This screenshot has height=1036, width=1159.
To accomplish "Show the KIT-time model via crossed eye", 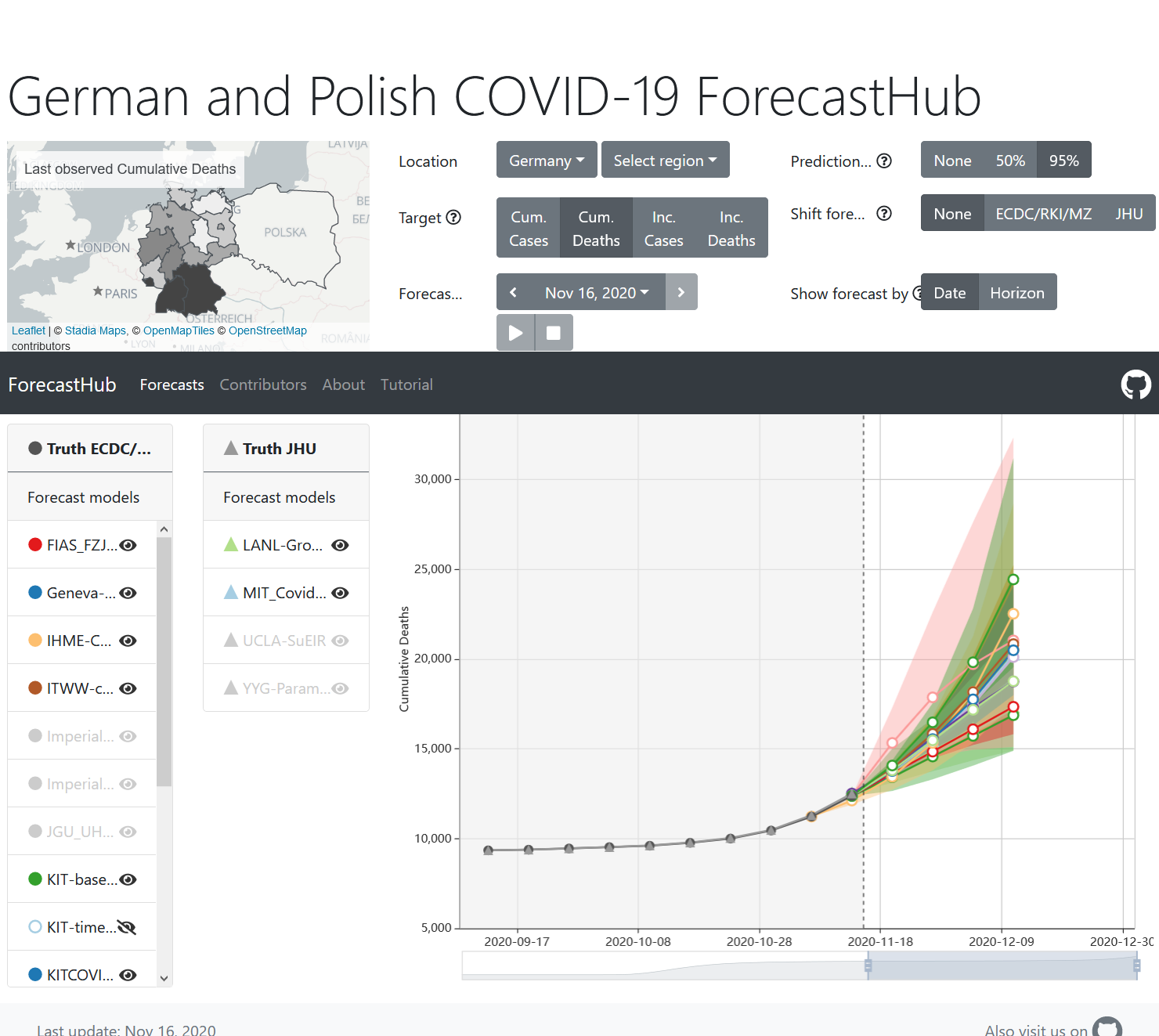I will tap(127, 927).
